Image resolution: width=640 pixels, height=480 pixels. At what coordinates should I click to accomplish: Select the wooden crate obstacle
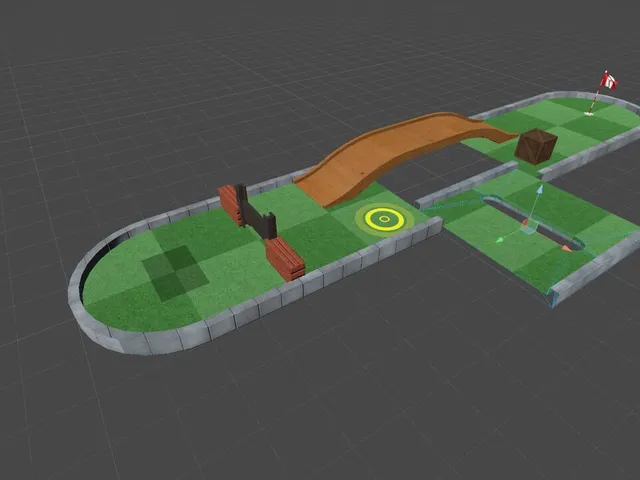coord(536,146)
